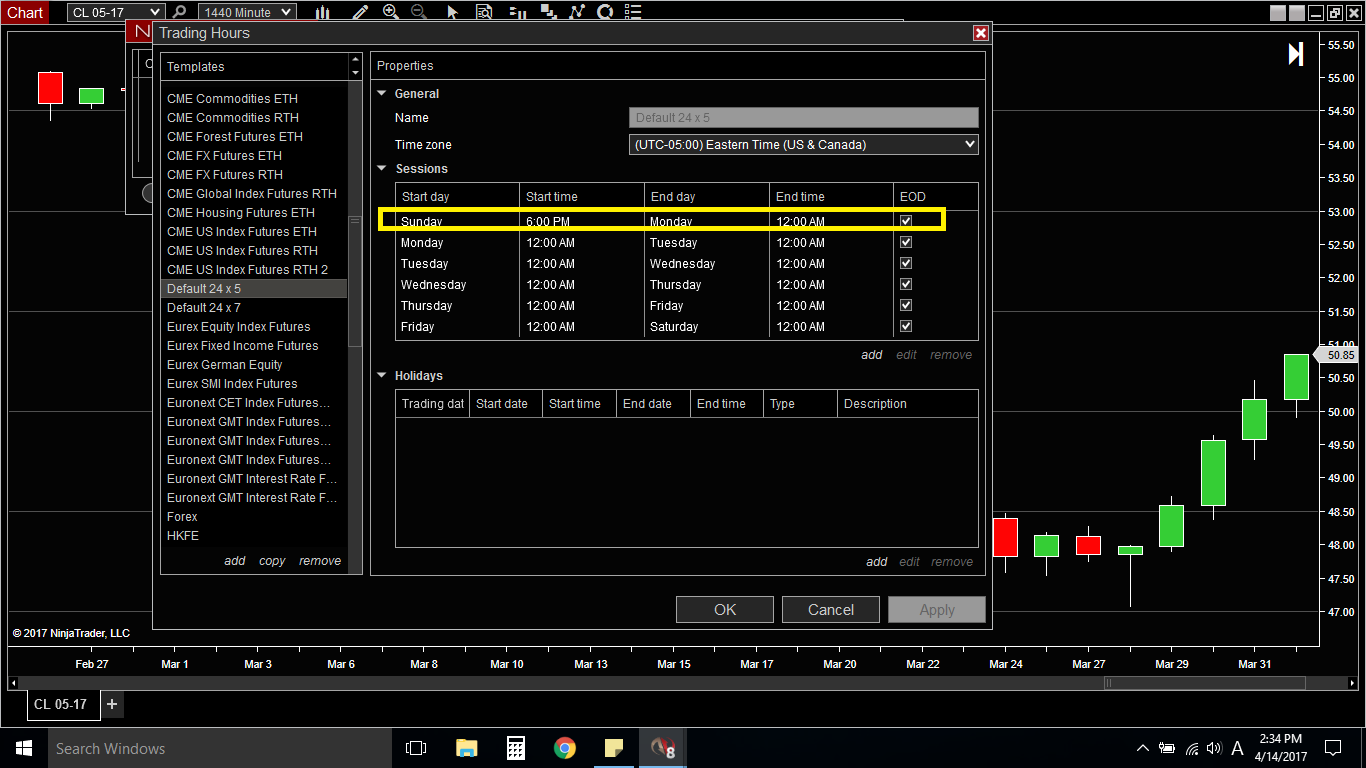Image resolution: width=1366 pixels, height=768 pixels.
Task: Click the Templates panel sort arrows
Action: (355, 67)
